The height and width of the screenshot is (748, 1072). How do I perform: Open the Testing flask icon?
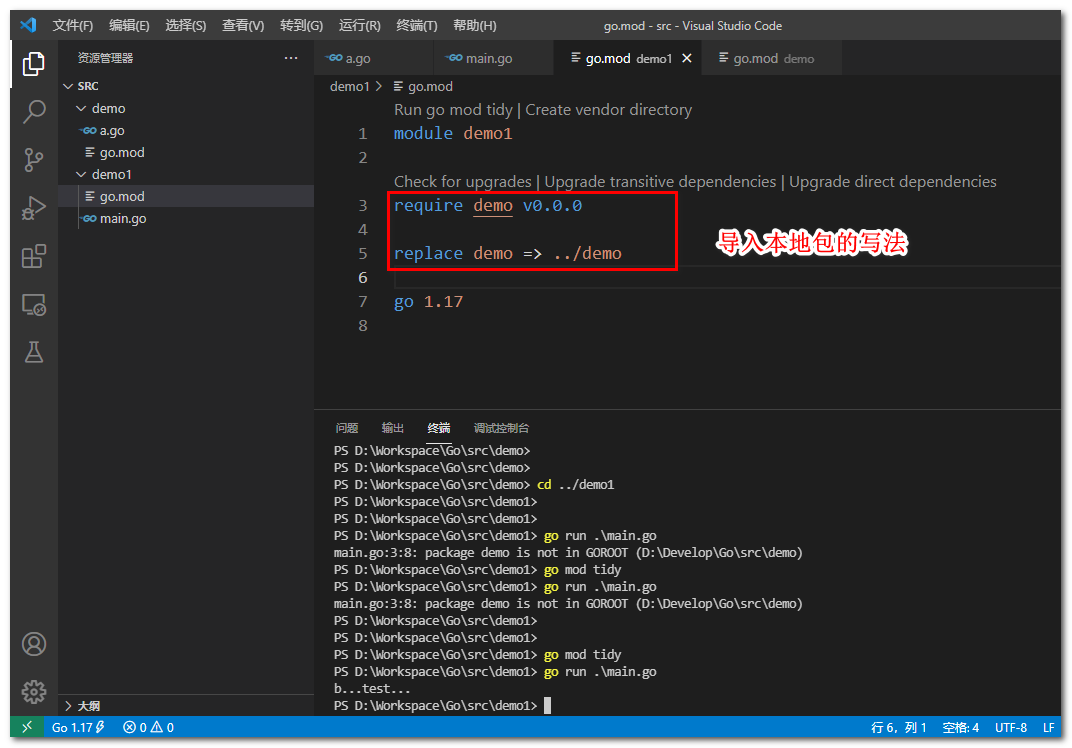34,353
